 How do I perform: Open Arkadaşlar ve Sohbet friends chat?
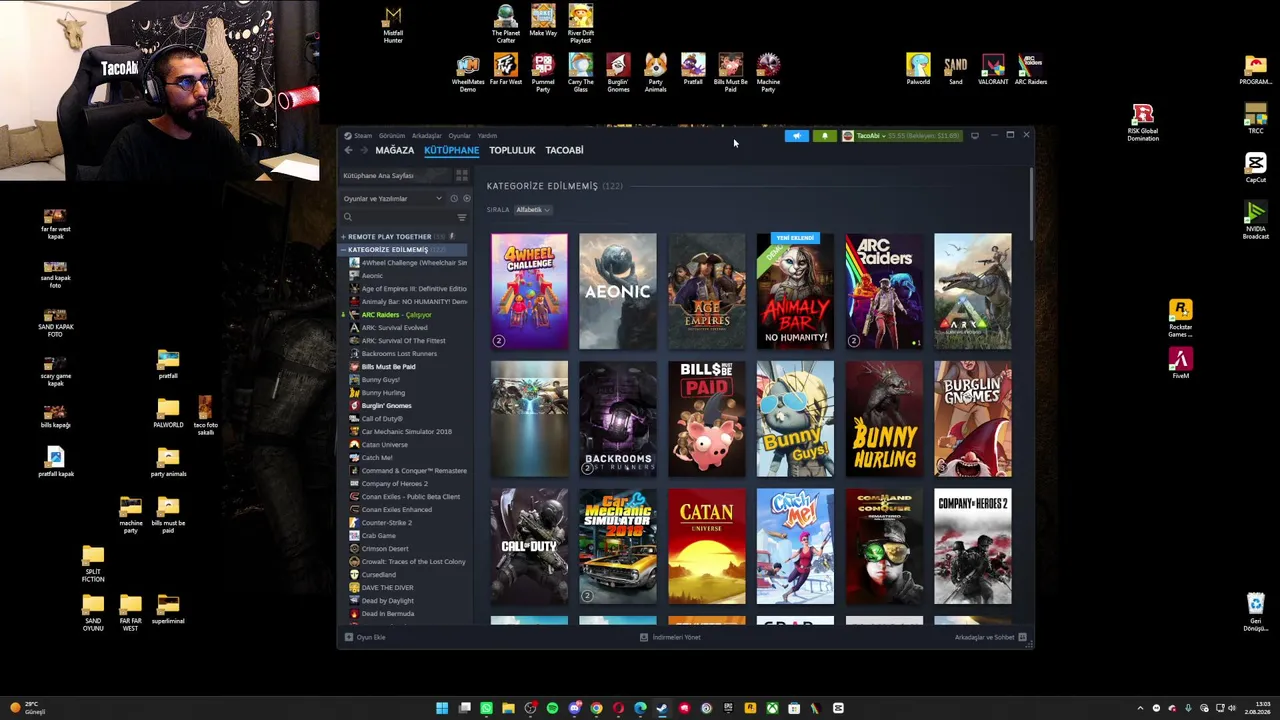(x=990, y=637)
